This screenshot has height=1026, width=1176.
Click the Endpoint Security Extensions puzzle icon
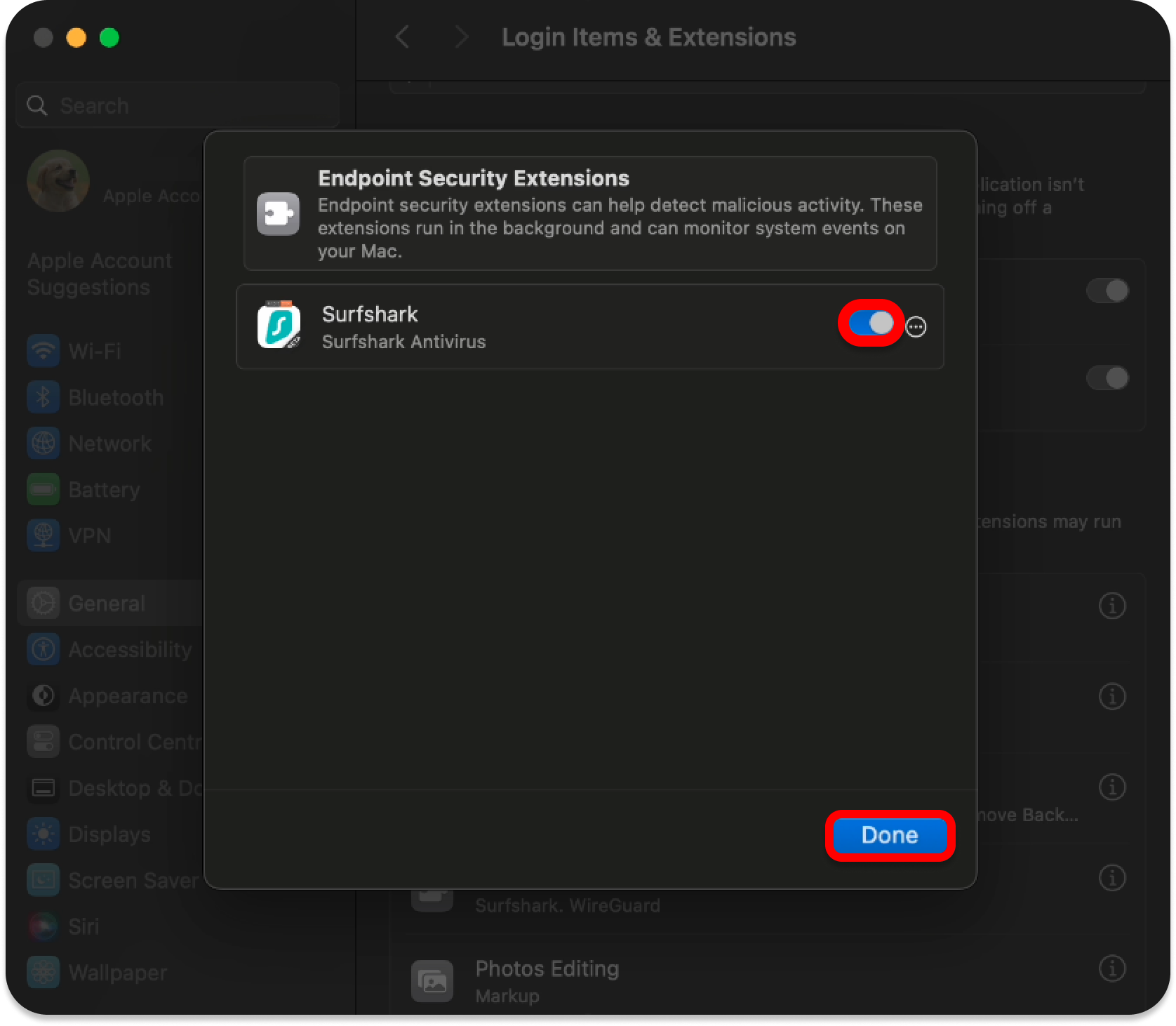[278, 213]
